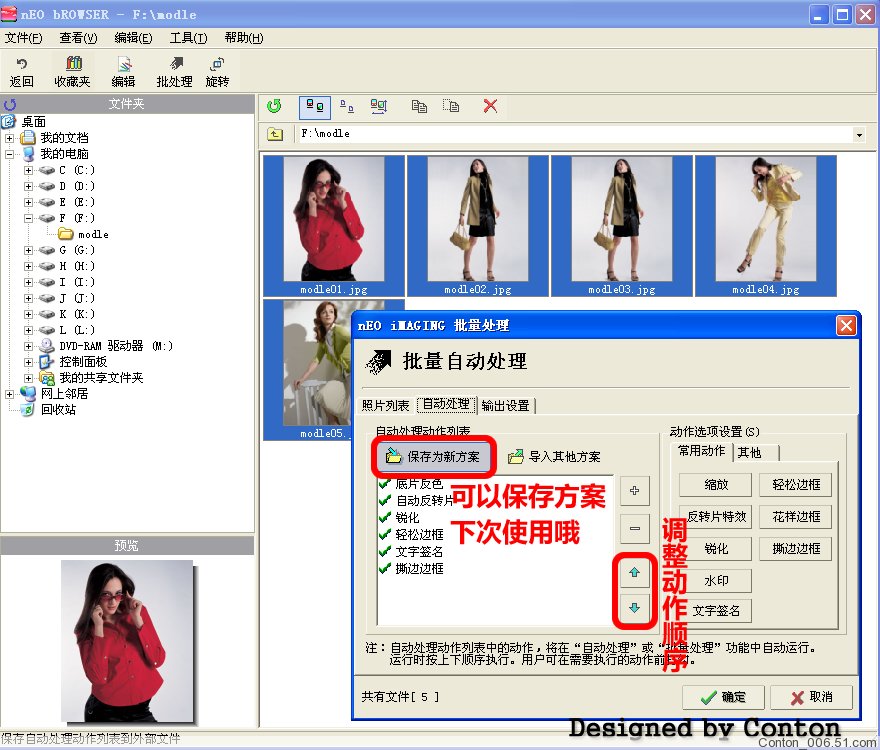Expand the 我的文档 tree node

point(10,138)
